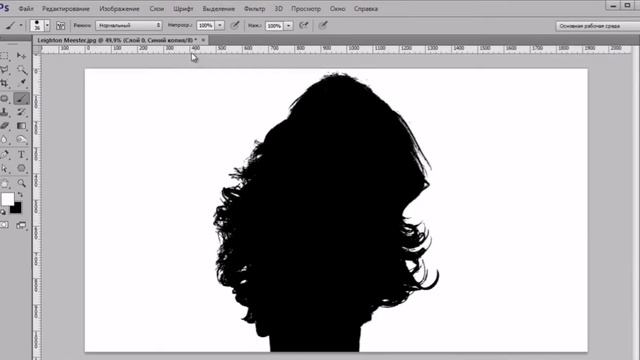Viewport: 640px width, 360px height.
Task: Open the Справка menu
Action: 366,9
